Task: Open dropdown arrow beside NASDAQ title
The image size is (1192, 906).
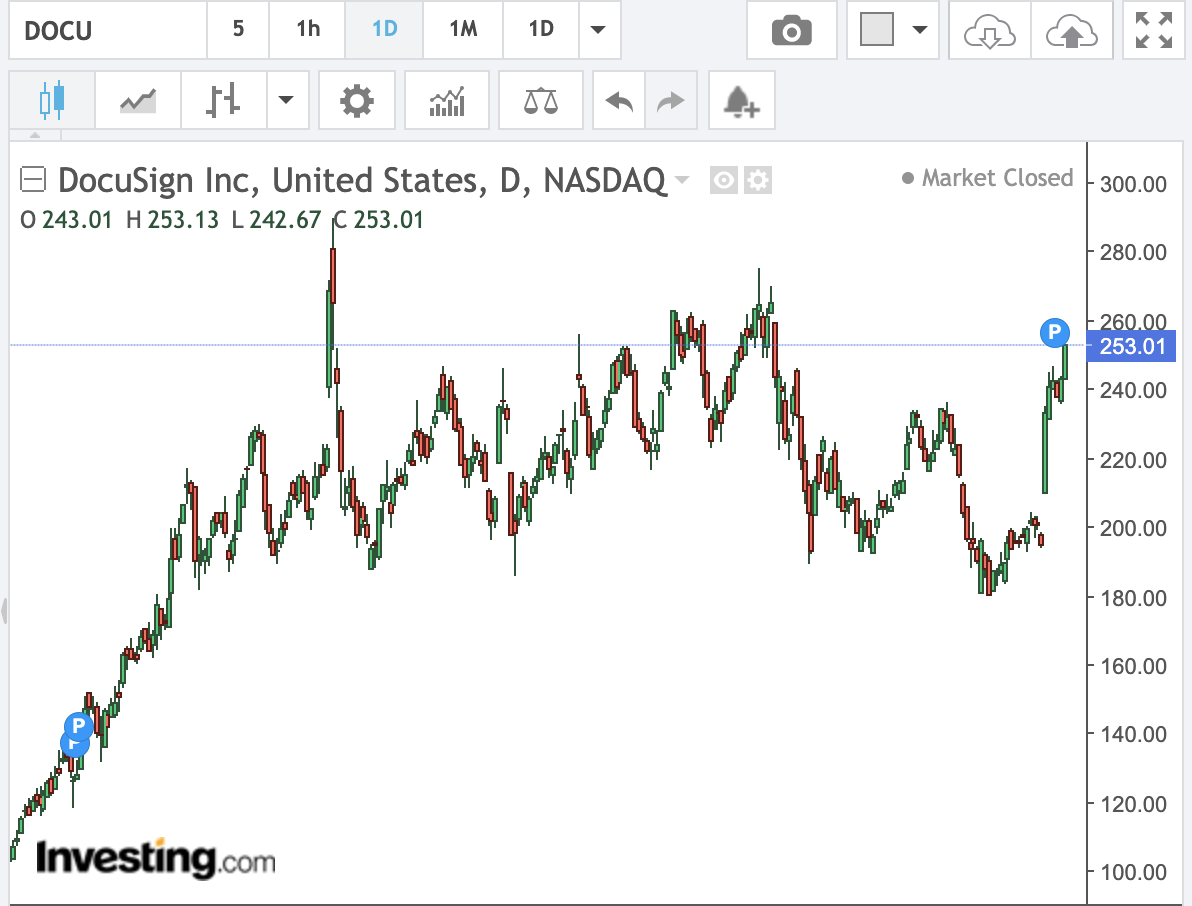Action: click(682, 180)
